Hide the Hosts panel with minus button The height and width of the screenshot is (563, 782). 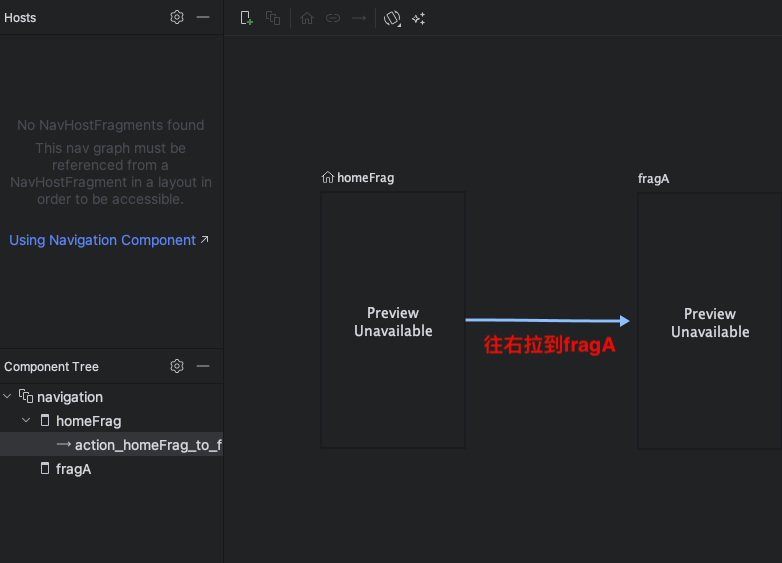click(x=203, y=17)
